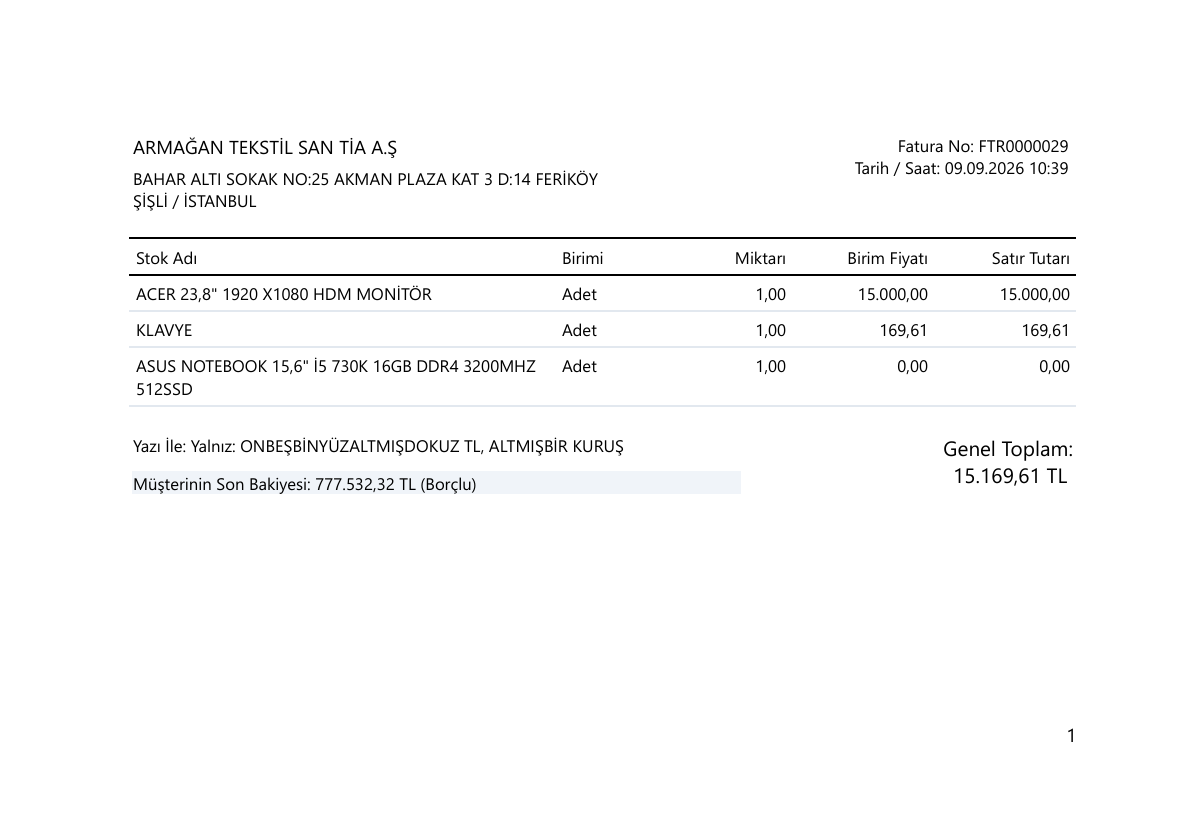
Task: Click the Tarih / Saat date line
Action: 961,168
